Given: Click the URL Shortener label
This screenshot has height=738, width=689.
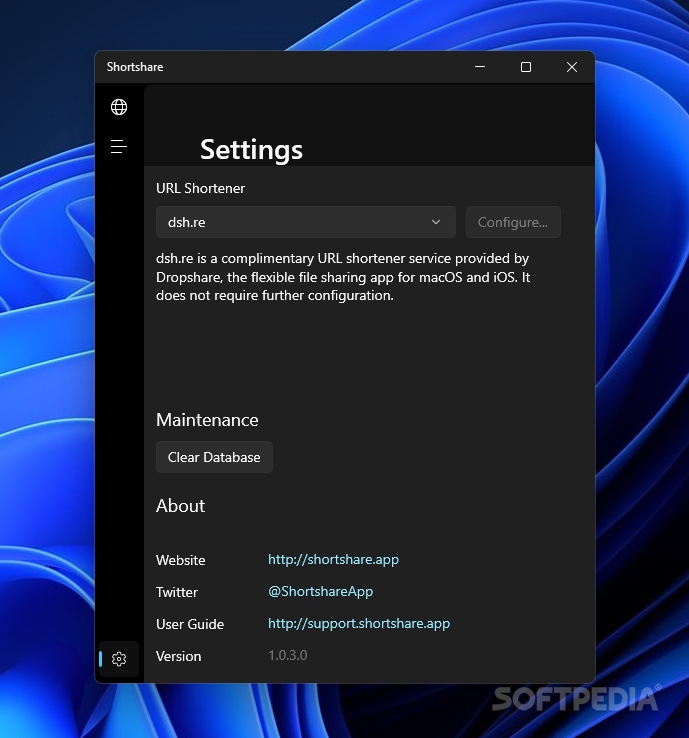Looking at the screenshot, I should (x=200, y=188).
